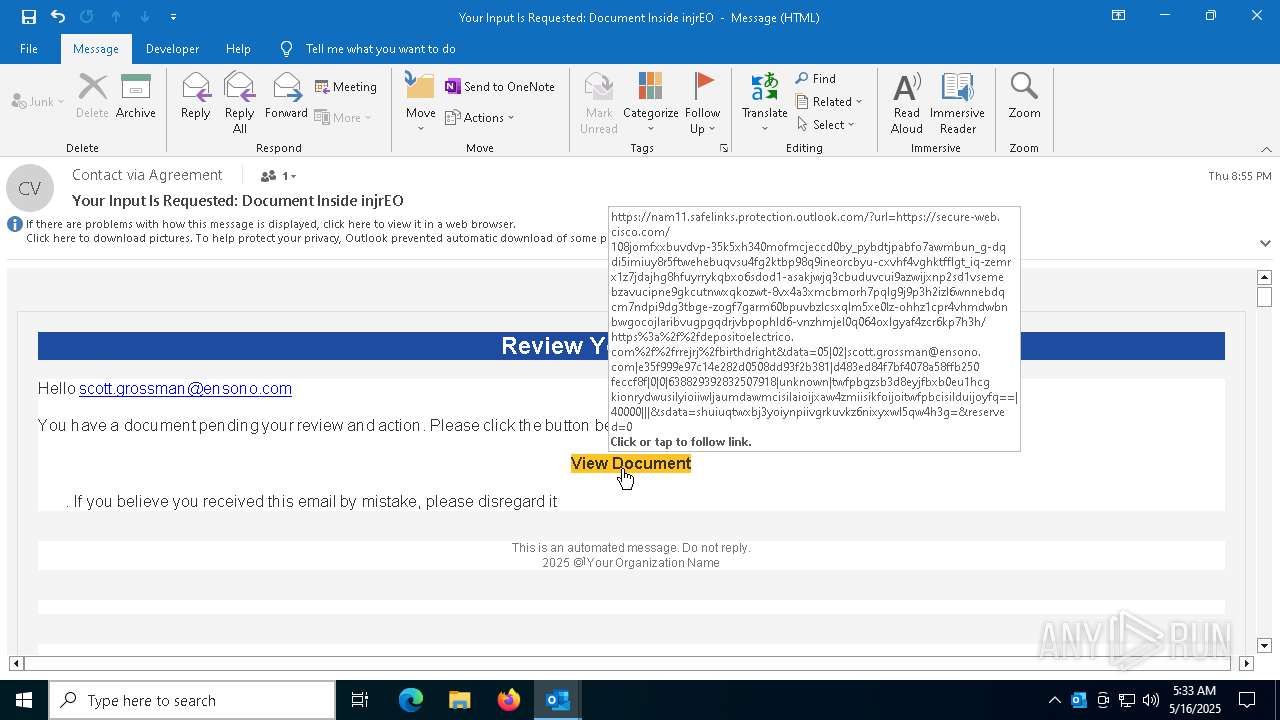
Task: Open Immersive Reader
Action: 957,102
